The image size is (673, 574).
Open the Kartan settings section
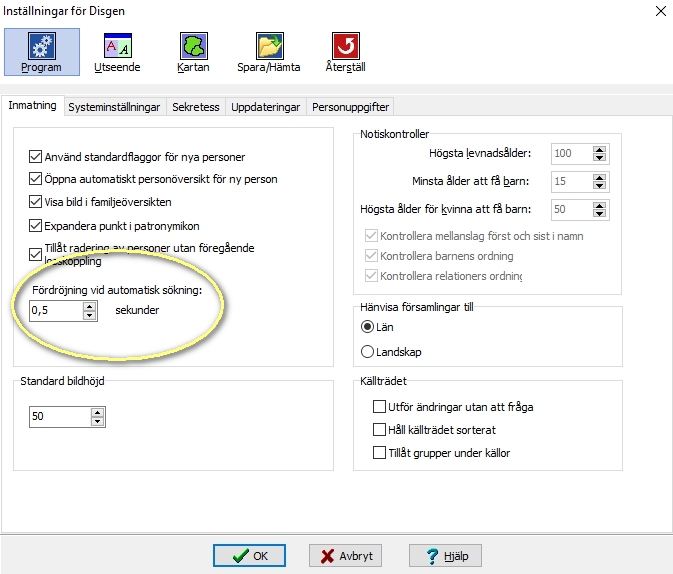click(193, 52)
